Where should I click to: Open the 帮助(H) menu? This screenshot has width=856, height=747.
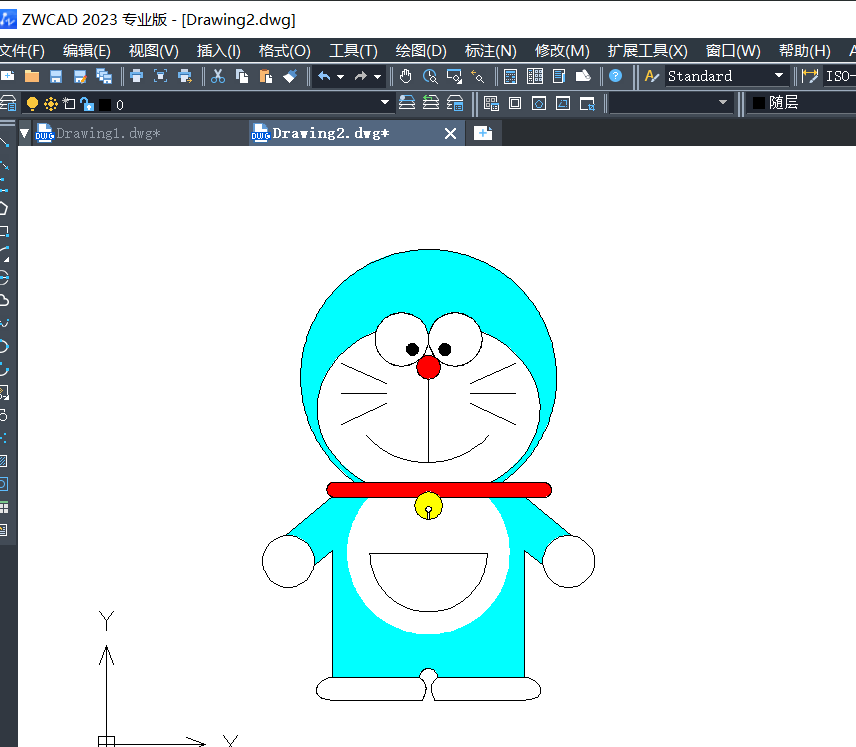[805, 51]
